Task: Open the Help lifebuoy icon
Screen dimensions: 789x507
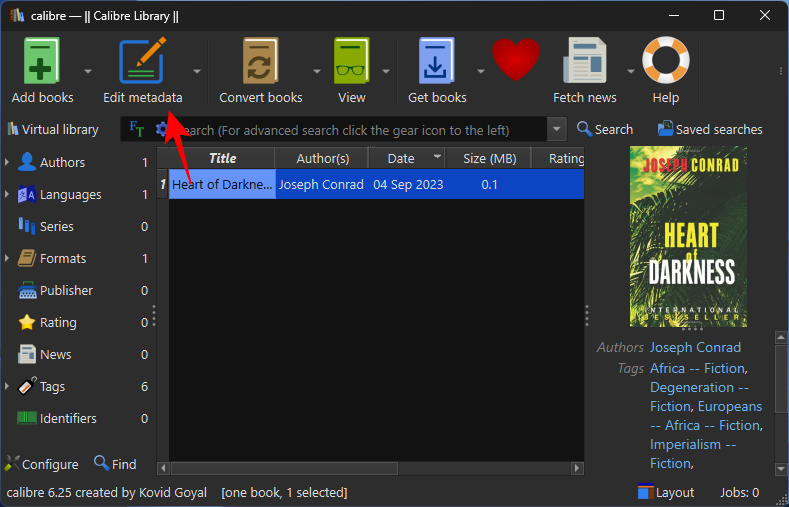Action: 666,59
